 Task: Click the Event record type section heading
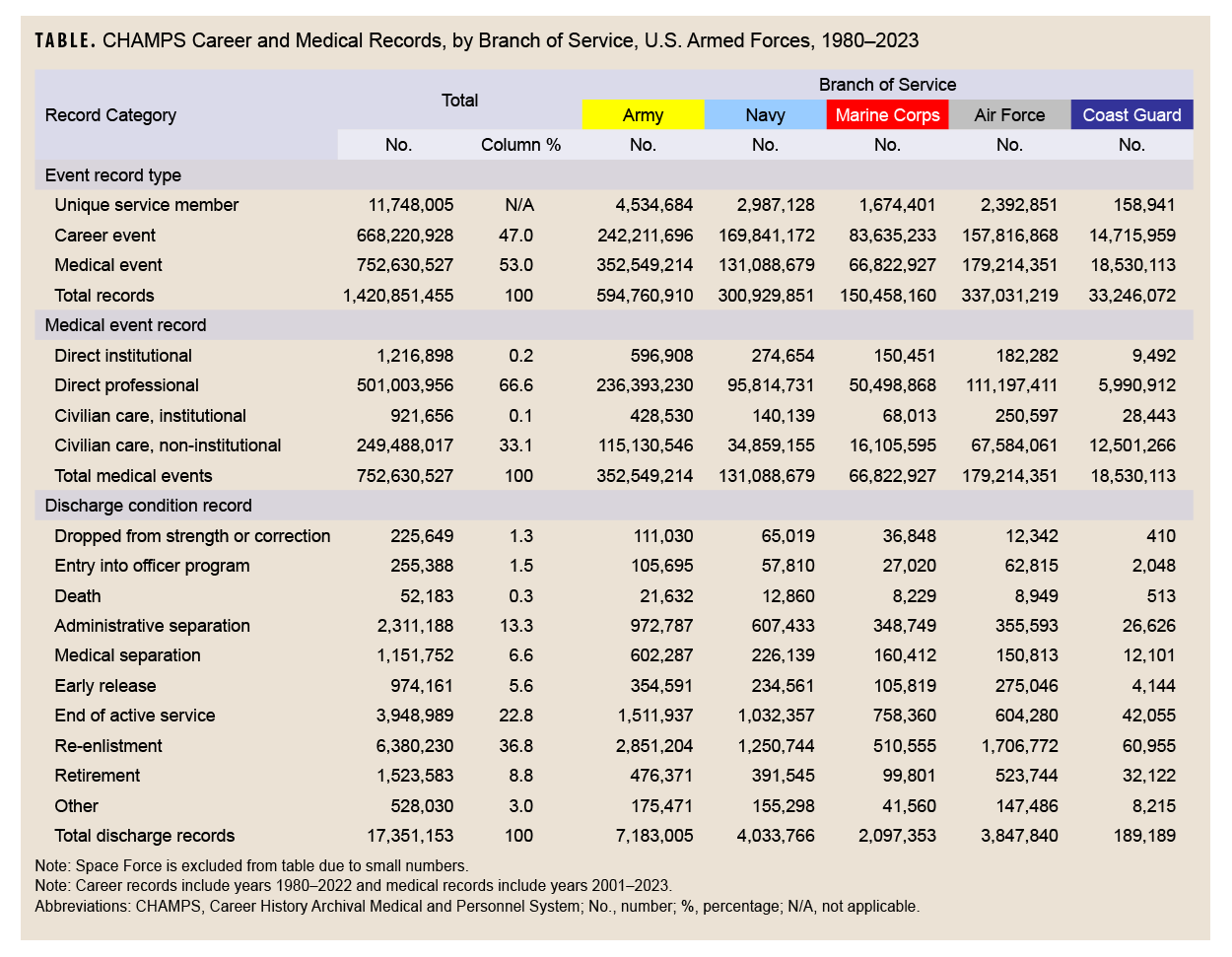tap(113, 175)
